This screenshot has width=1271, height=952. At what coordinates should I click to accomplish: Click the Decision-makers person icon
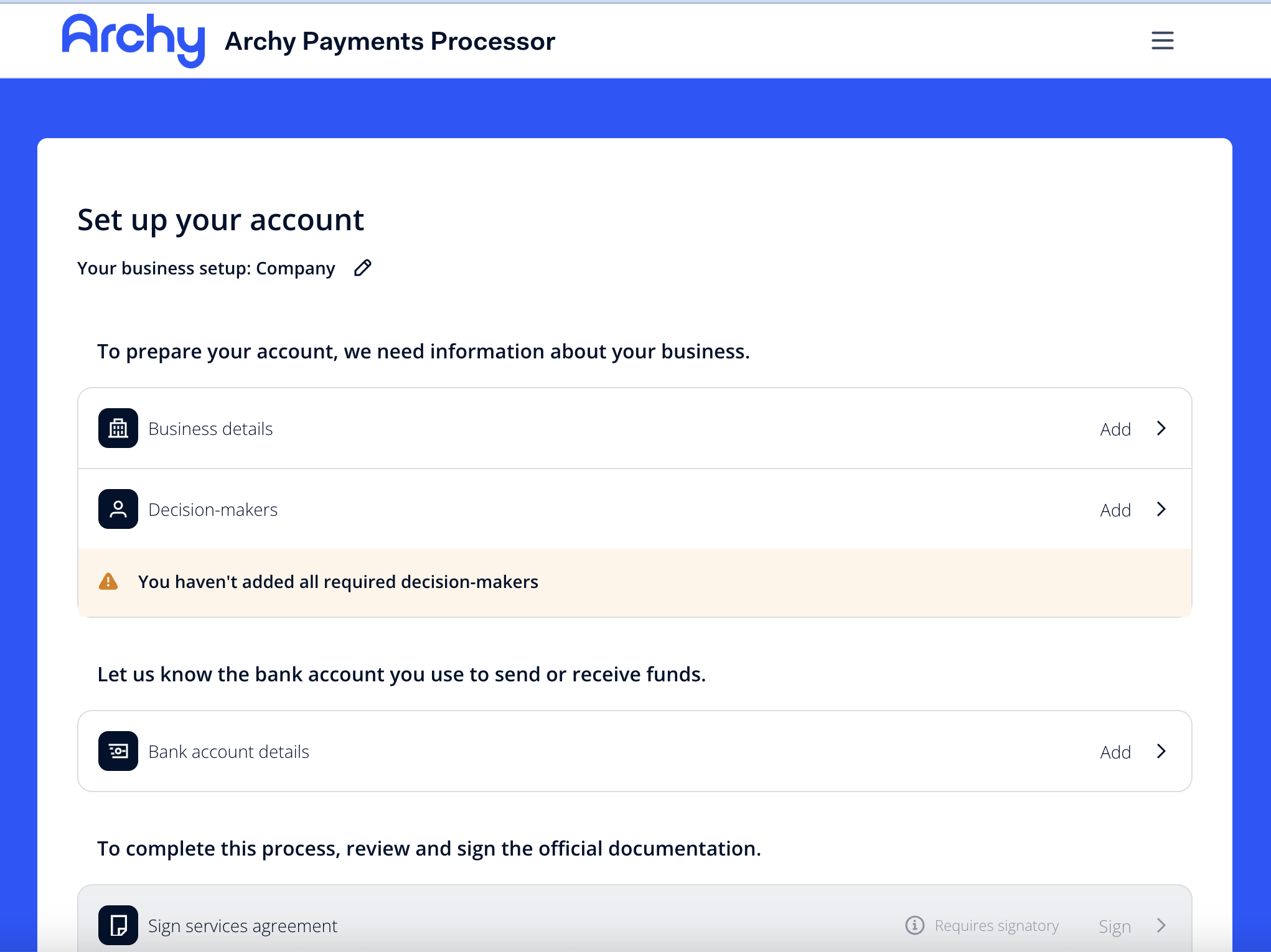coord(118,509)
